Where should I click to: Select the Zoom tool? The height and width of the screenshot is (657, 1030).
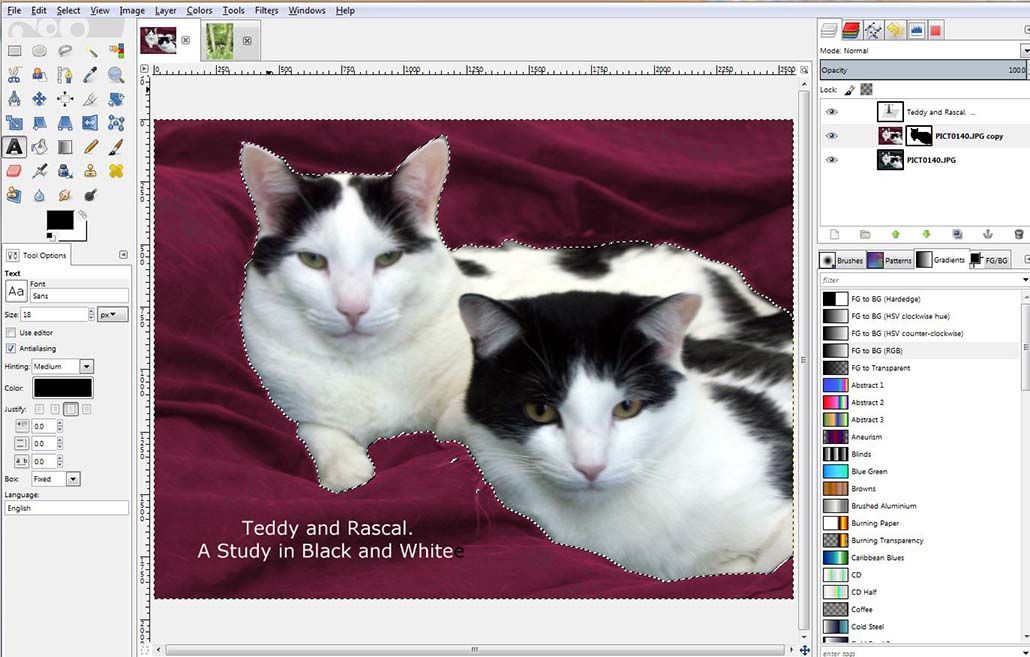(115, 74)
